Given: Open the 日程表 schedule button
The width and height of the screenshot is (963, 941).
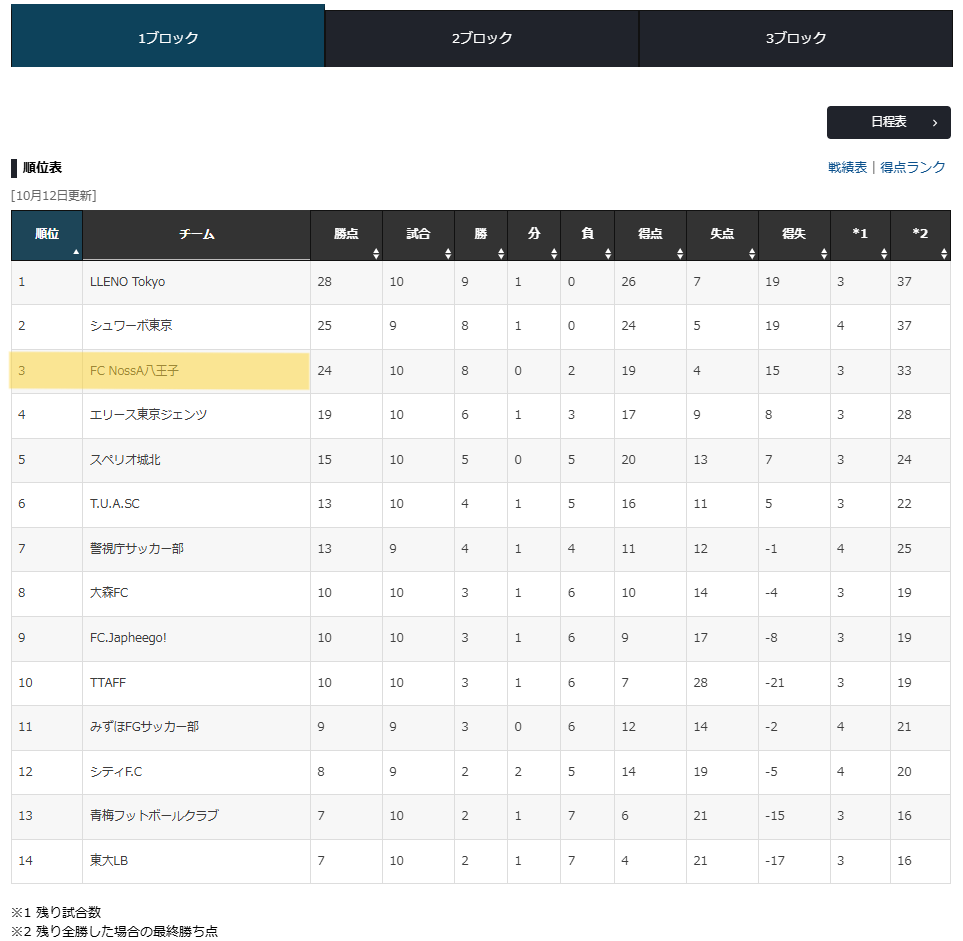Looking at the screenshot, I should (x=888, y=122).
